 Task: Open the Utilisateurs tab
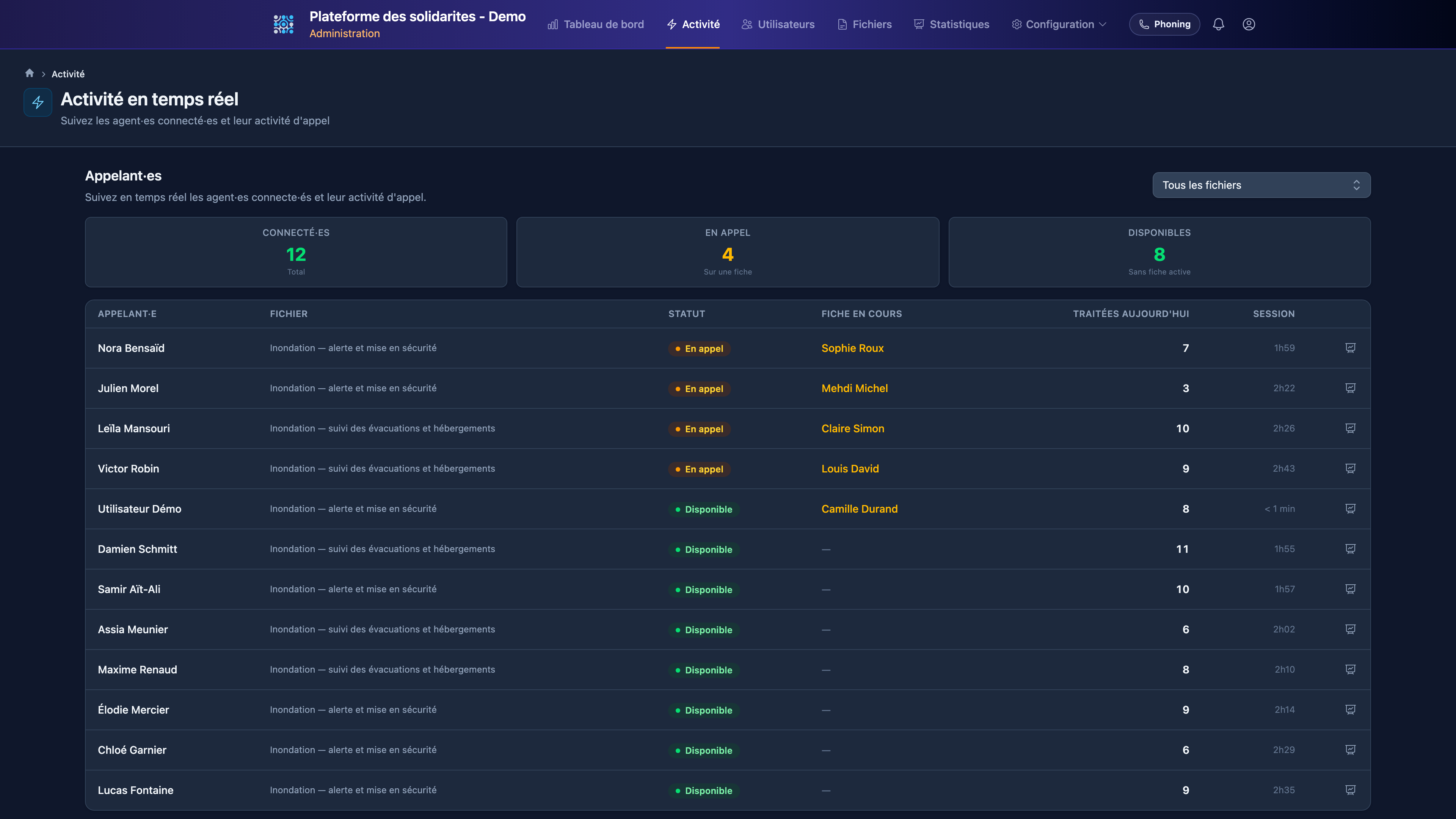click(778, 24)
